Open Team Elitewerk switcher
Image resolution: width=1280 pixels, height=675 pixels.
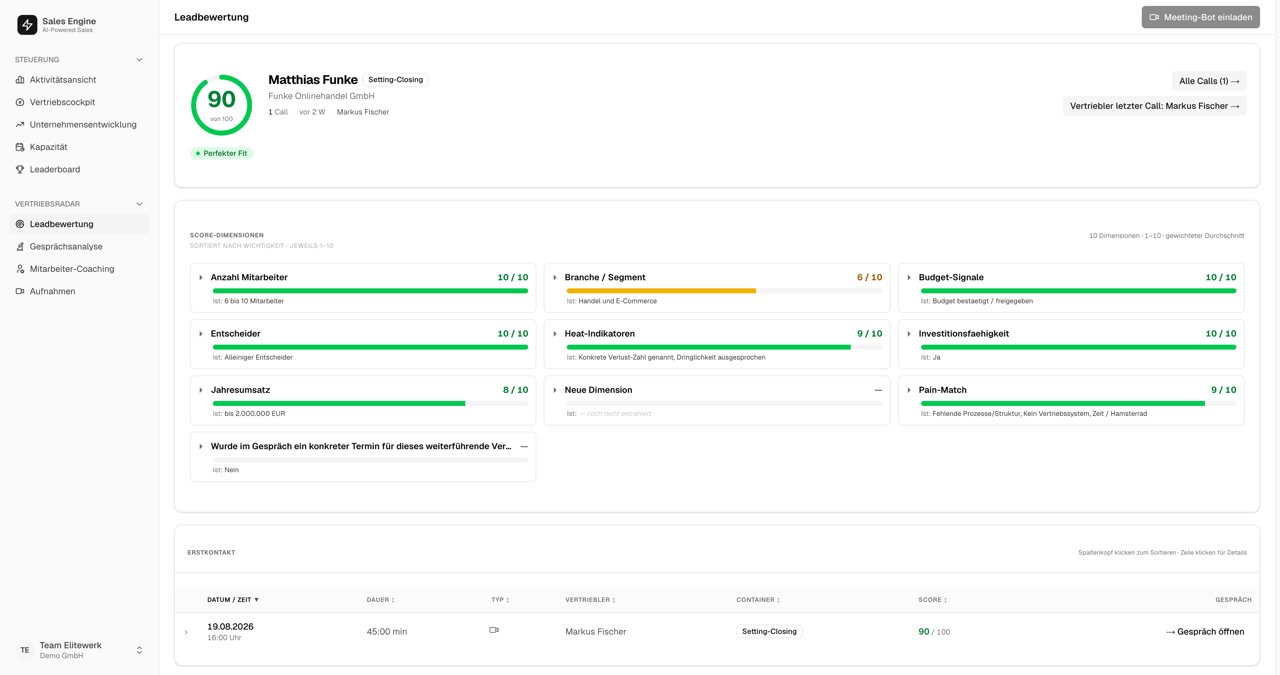(x=80, y=650)
